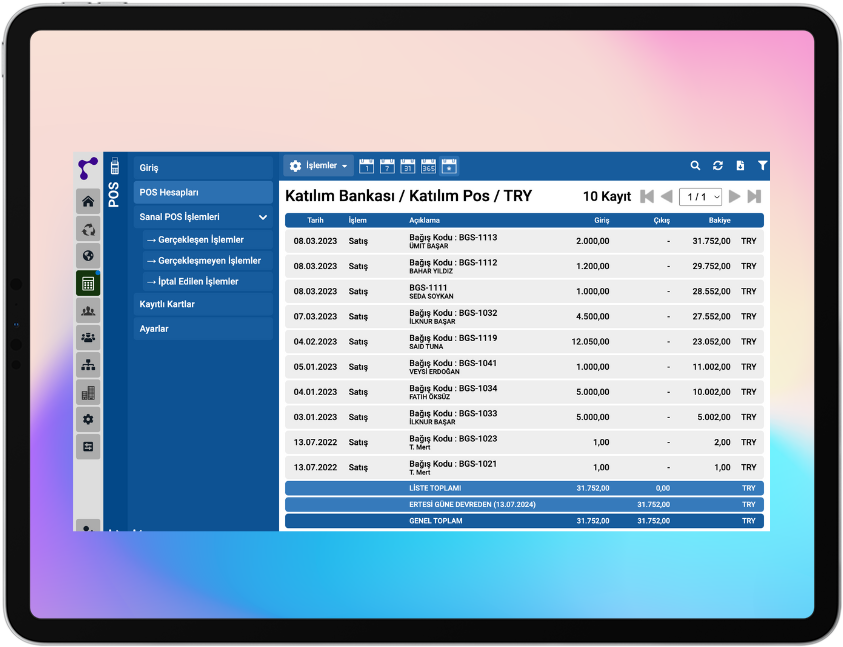Select the 365-day calendar range icon
843x647 pixels.
pyautogui.click(x=428, y=166)
